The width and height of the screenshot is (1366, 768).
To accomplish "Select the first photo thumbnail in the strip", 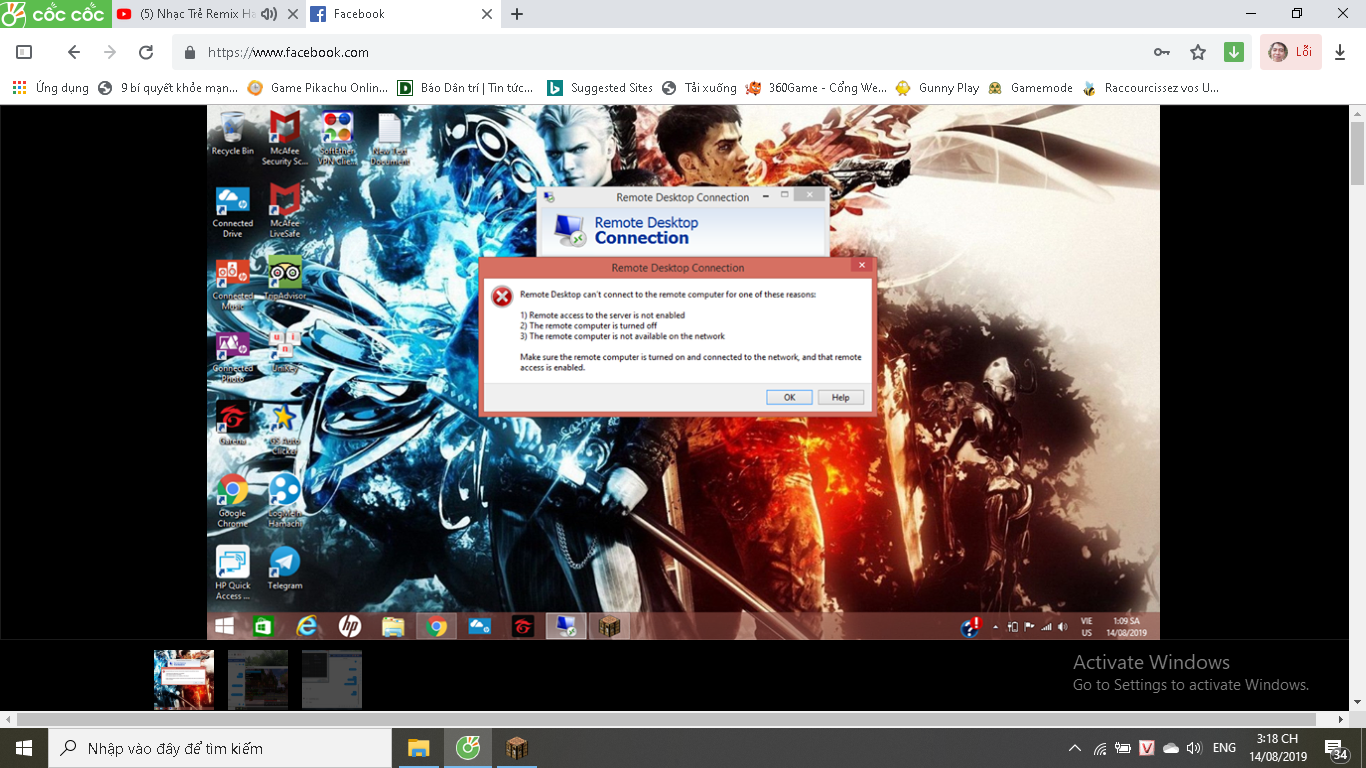I will tap(184, 680).
